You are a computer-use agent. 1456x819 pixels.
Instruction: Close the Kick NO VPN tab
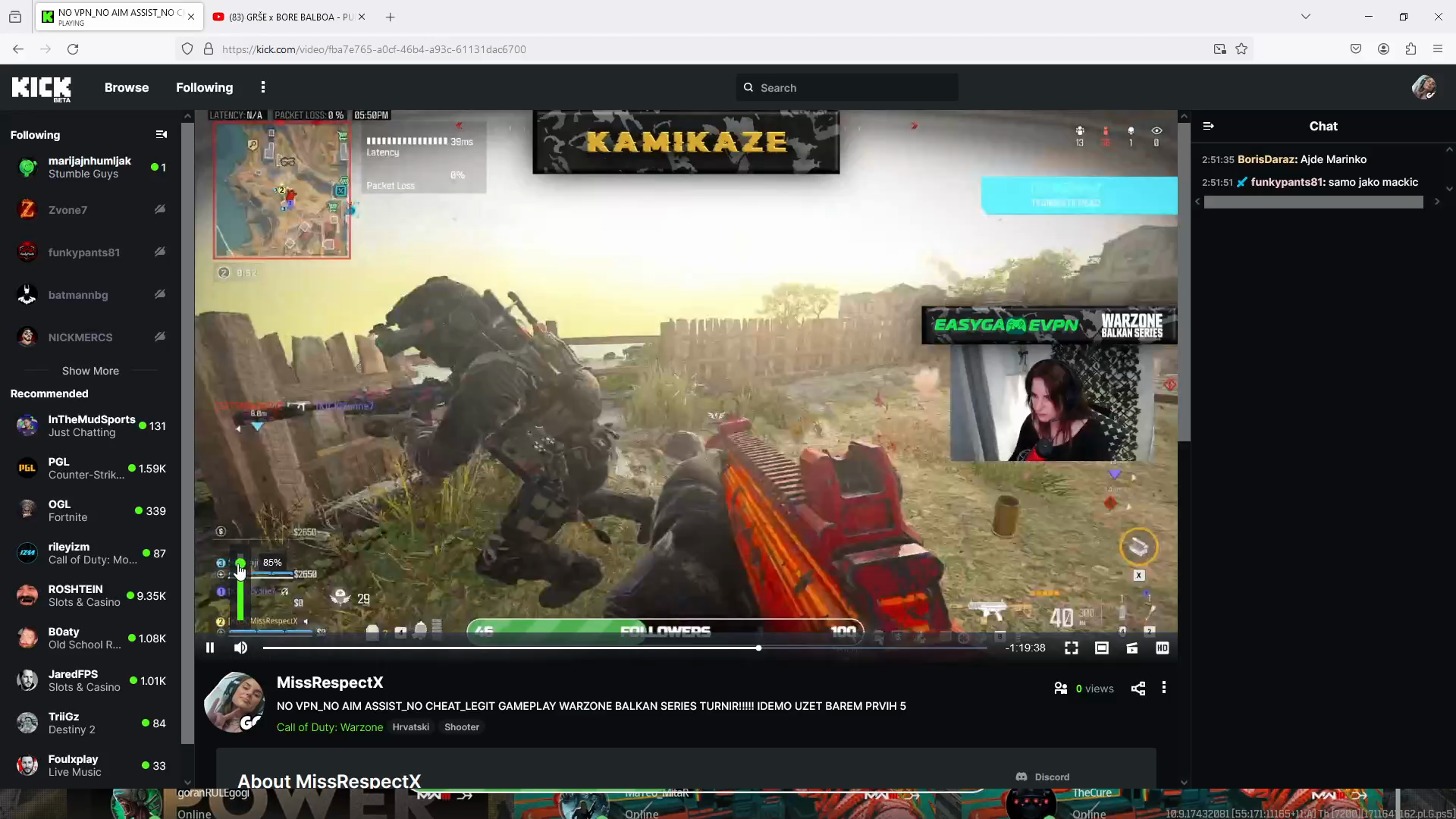tap(191, 17)
